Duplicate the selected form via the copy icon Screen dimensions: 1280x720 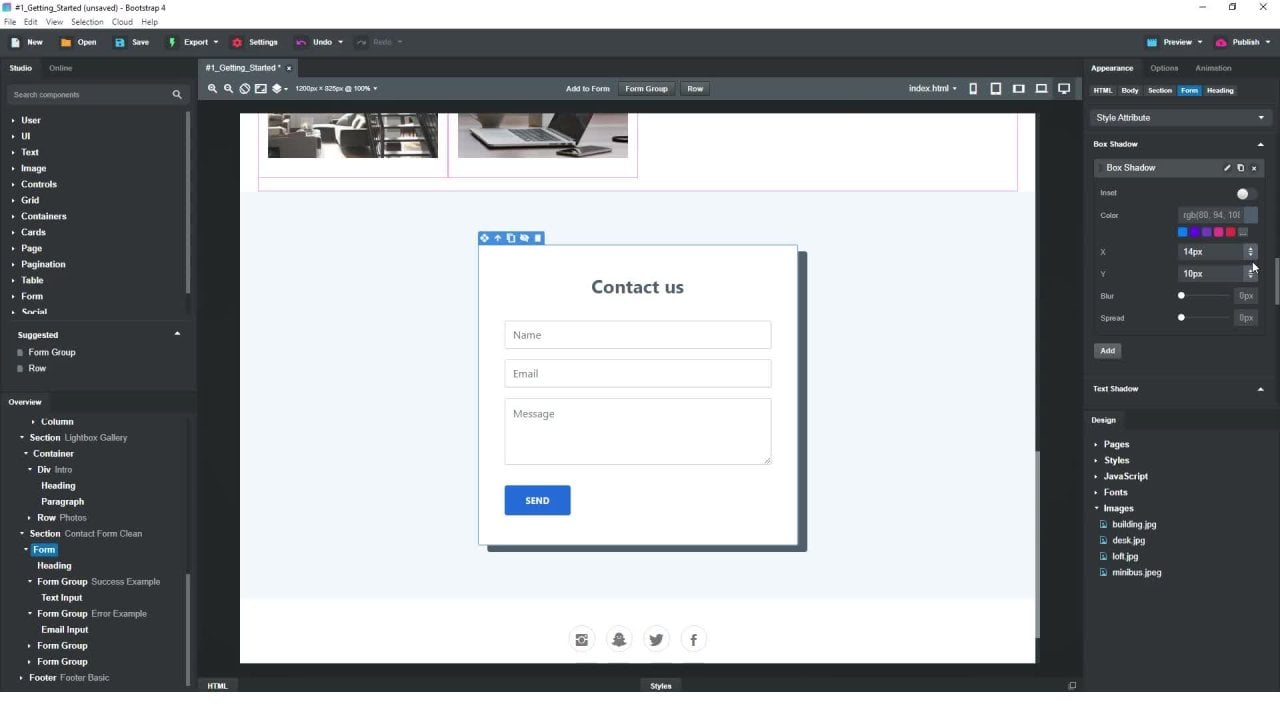[x=511, y=238]
